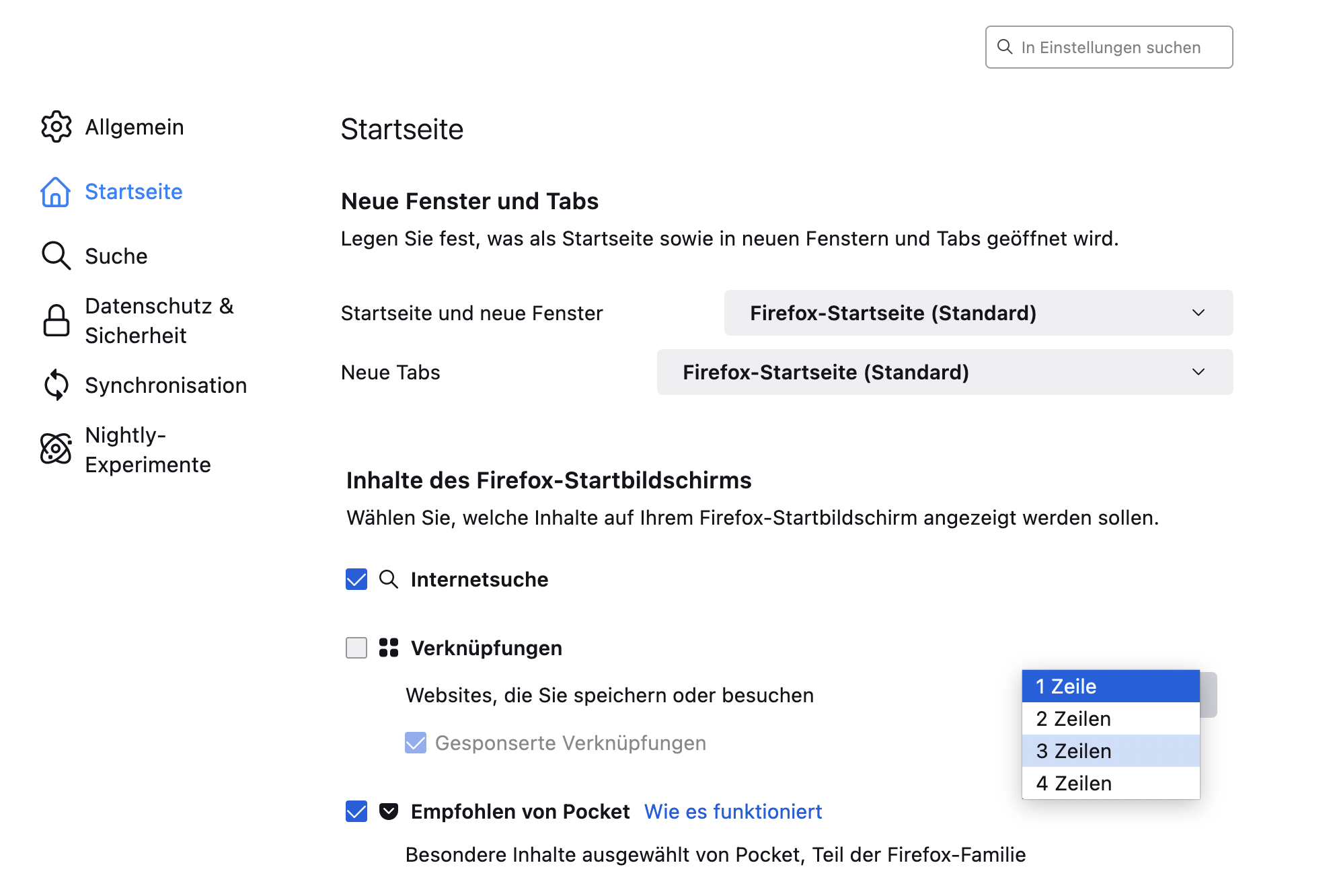Click the Nightly-Experimente atom icon
Viewport: 1333px width, 896px height.
coord(56,449)
